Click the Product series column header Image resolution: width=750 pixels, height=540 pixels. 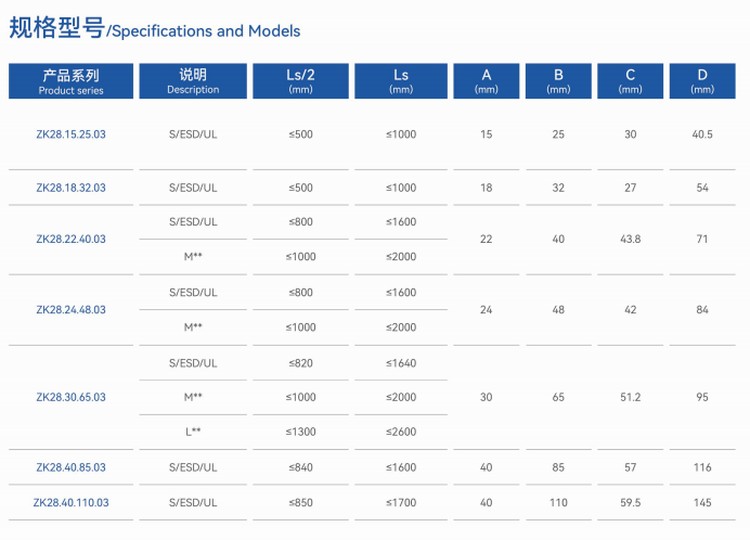pos(71,81)
